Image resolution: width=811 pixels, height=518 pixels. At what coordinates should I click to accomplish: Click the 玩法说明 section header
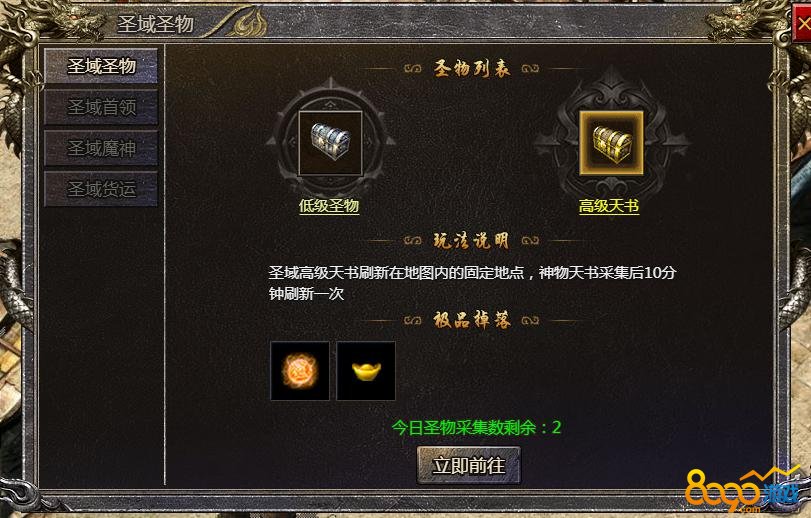pos(471,241)
